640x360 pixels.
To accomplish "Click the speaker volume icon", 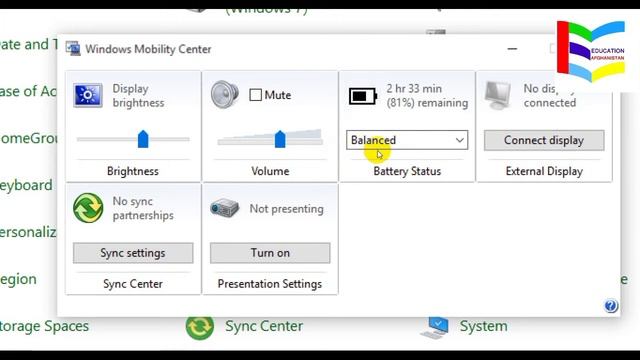I will (x=224, y=95).
